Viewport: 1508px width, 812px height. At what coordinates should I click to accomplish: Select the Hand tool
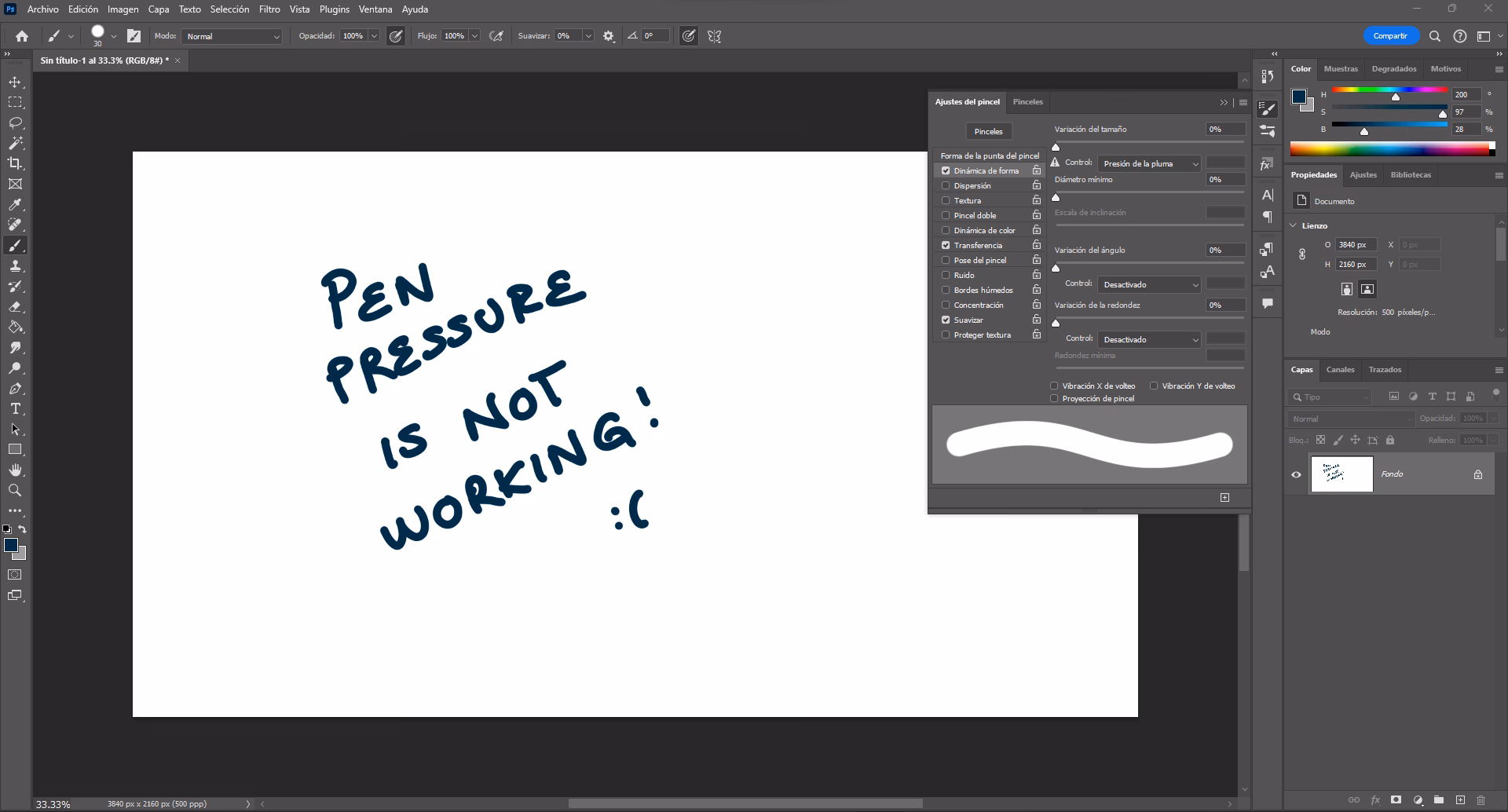click(x=16, y=470)
